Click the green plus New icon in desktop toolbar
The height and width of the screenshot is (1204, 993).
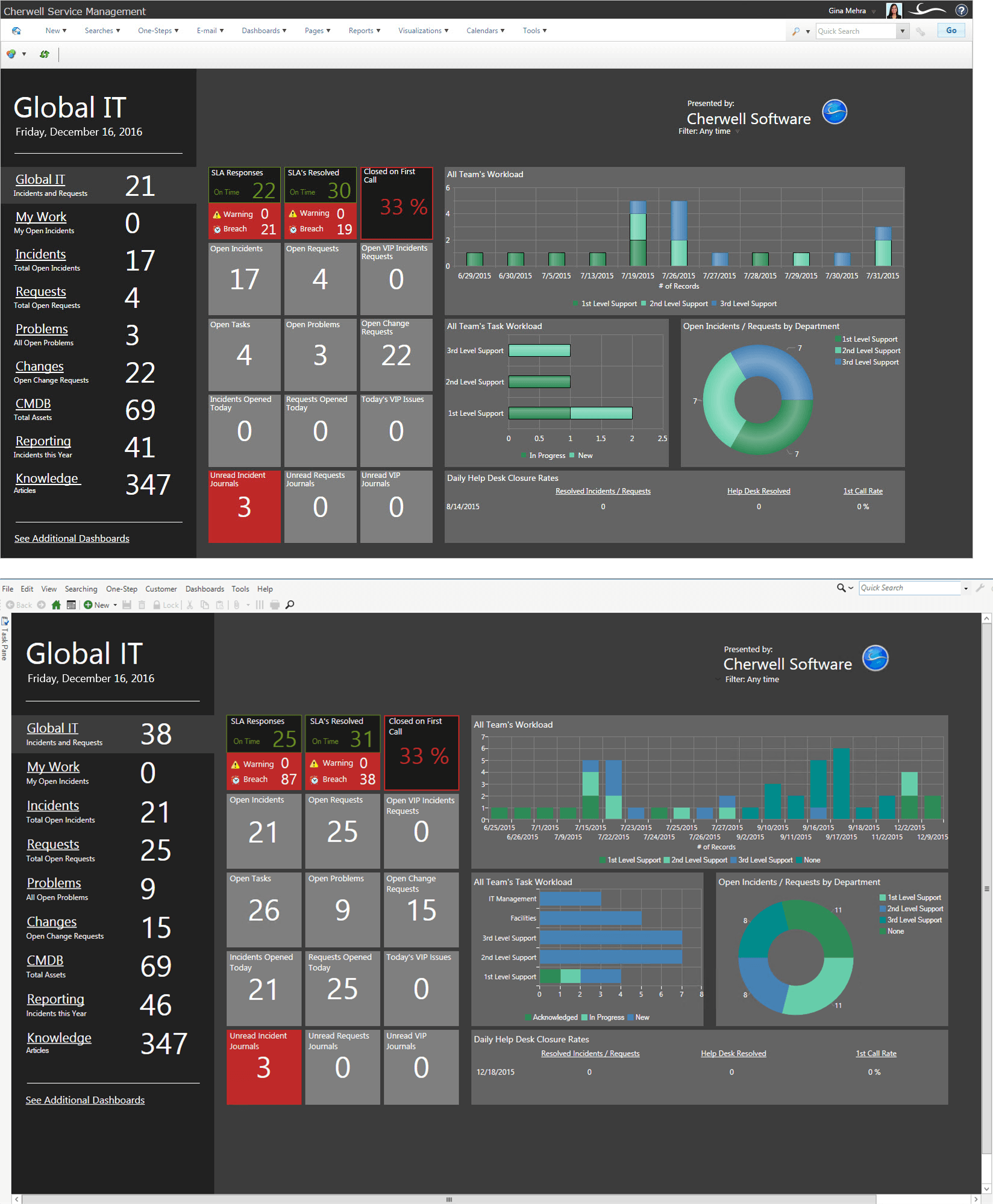(88, 605)
